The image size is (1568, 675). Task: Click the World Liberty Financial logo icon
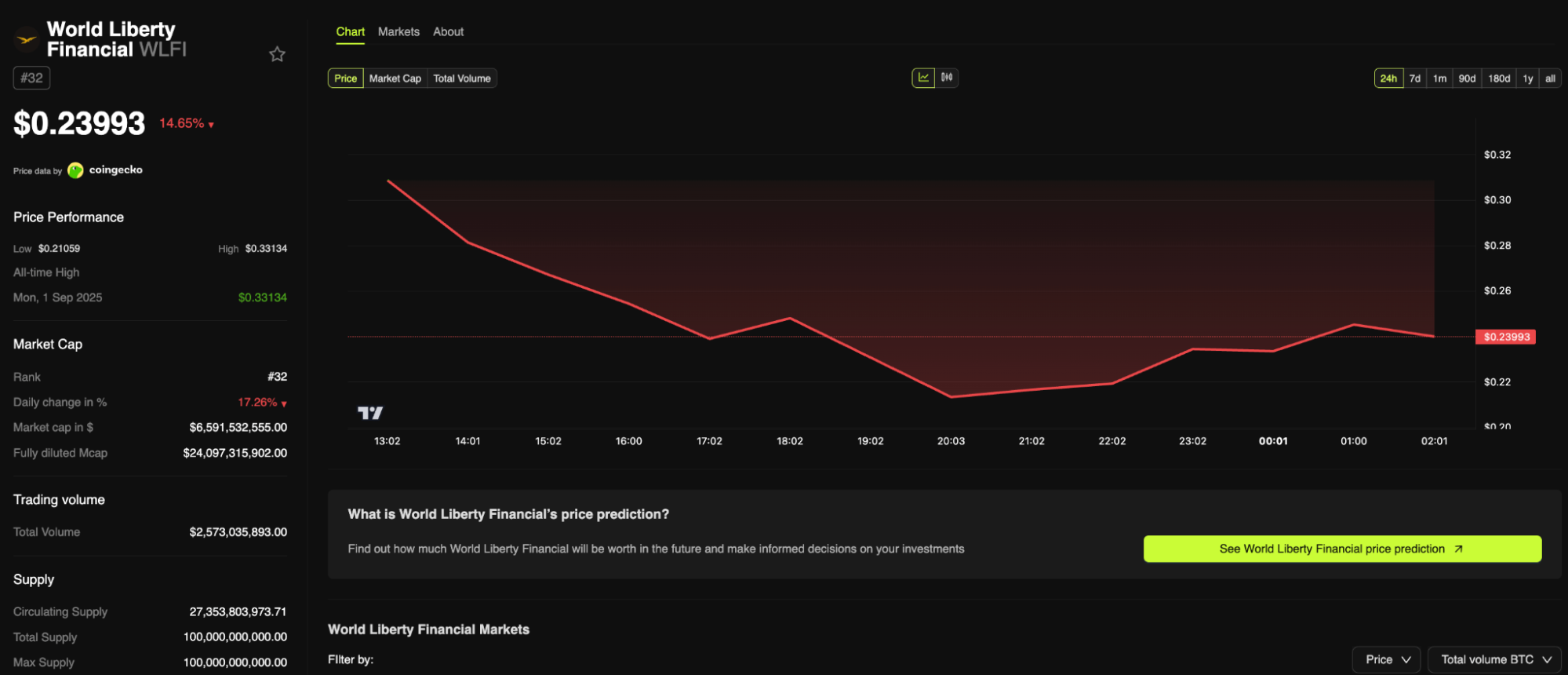(x=27, y=38)
